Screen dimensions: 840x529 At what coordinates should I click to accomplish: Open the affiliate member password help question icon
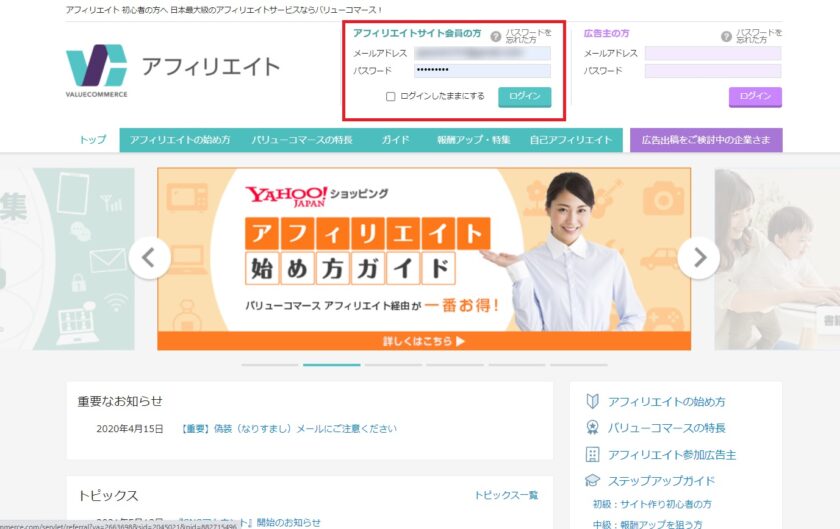click(x=496, y=36)
